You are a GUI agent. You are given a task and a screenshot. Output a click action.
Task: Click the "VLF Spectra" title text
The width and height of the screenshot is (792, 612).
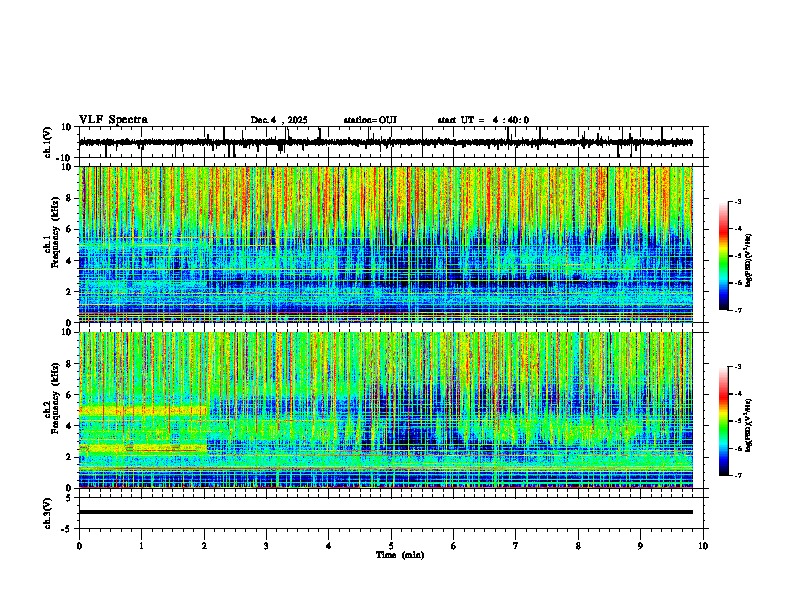[x=113, y=120]
